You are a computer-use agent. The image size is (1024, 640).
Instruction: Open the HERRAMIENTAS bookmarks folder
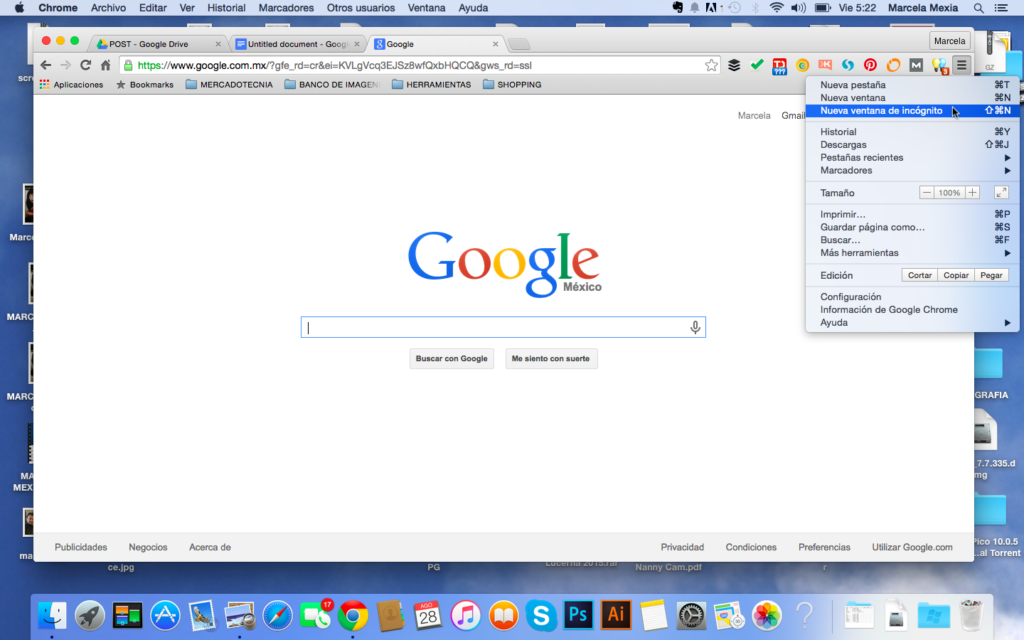coord(432,85)
